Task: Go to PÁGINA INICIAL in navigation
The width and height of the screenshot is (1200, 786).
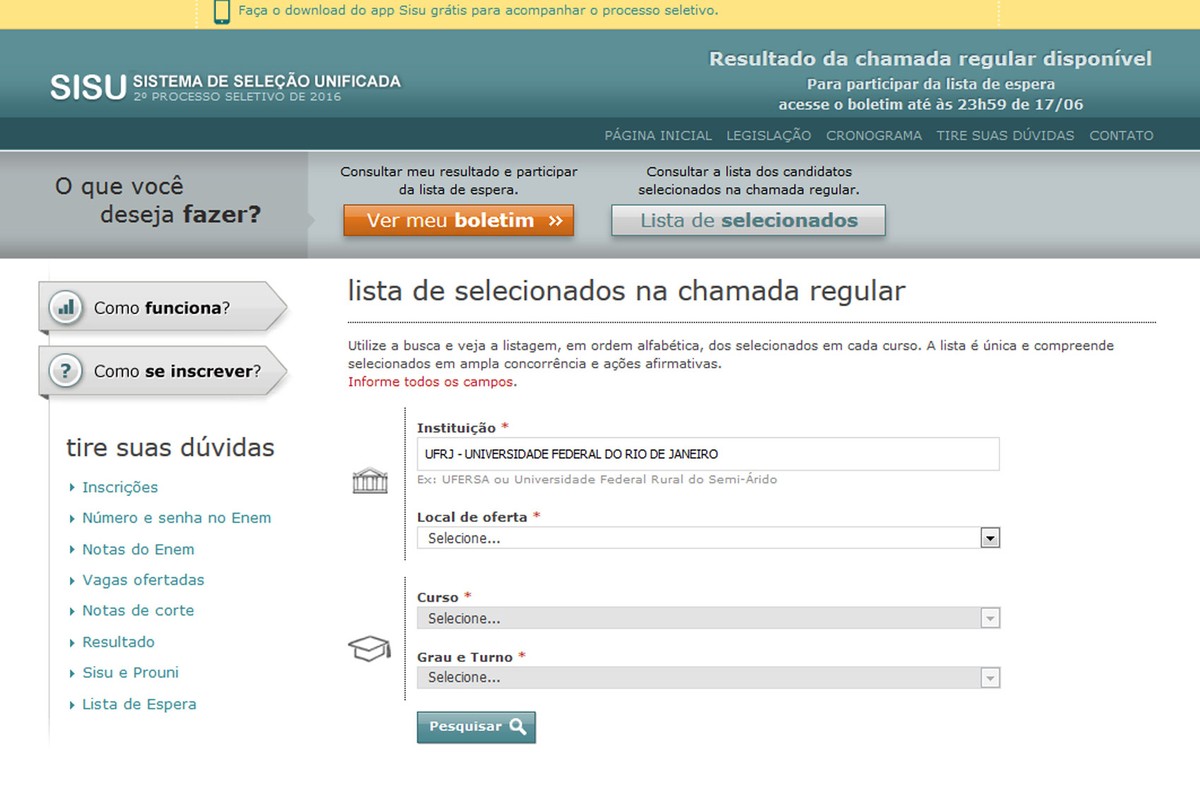Action: pyautogui.click(x=658, y=135)
